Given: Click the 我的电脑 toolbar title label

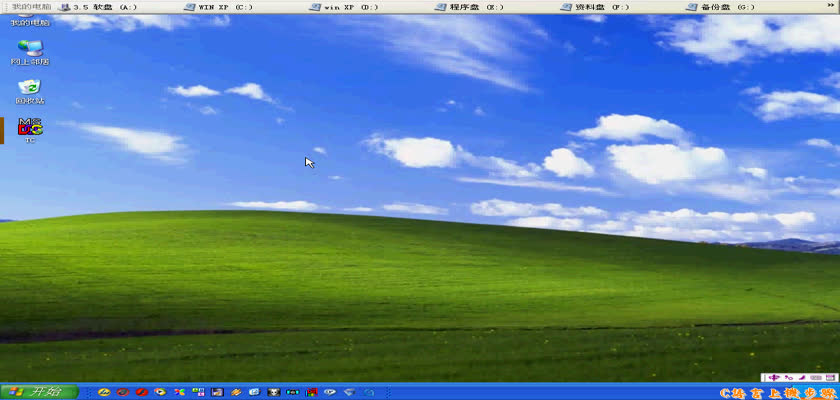Looking at the screenshot, I should tap(32, 7).
